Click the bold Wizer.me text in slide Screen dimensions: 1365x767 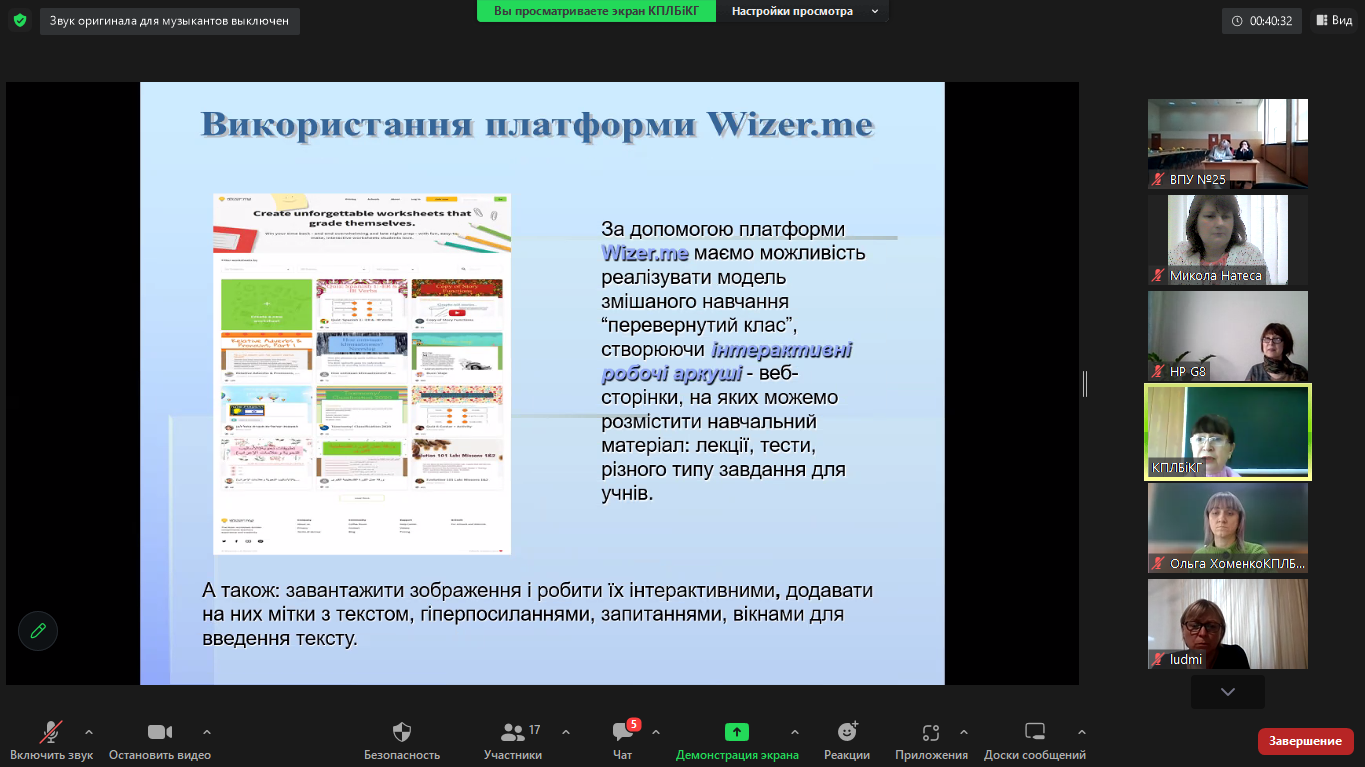click(x=645, y=253)
